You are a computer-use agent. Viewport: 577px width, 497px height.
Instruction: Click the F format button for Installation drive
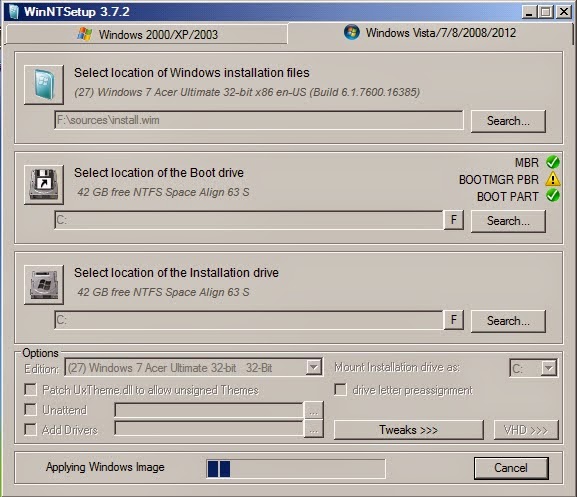point(454,320)
